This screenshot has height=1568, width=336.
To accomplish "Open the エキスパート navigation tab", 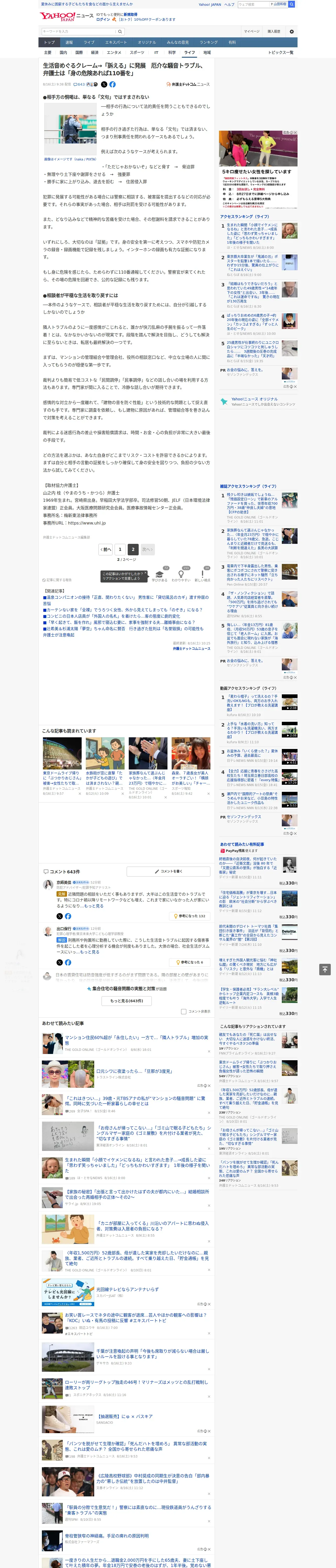I will coord(116,42).
